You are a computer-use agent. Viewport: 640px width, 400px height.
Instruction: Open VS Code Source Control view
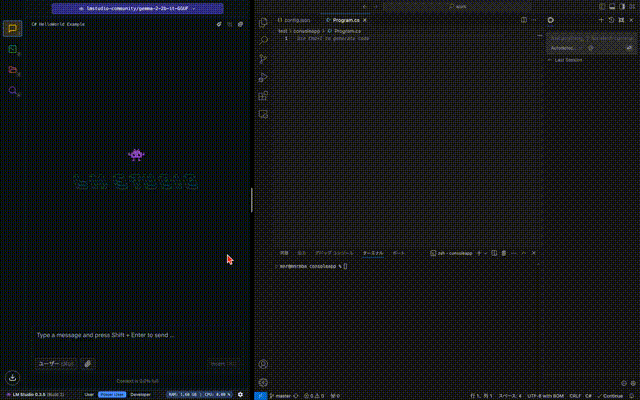[x=263, y=59]
